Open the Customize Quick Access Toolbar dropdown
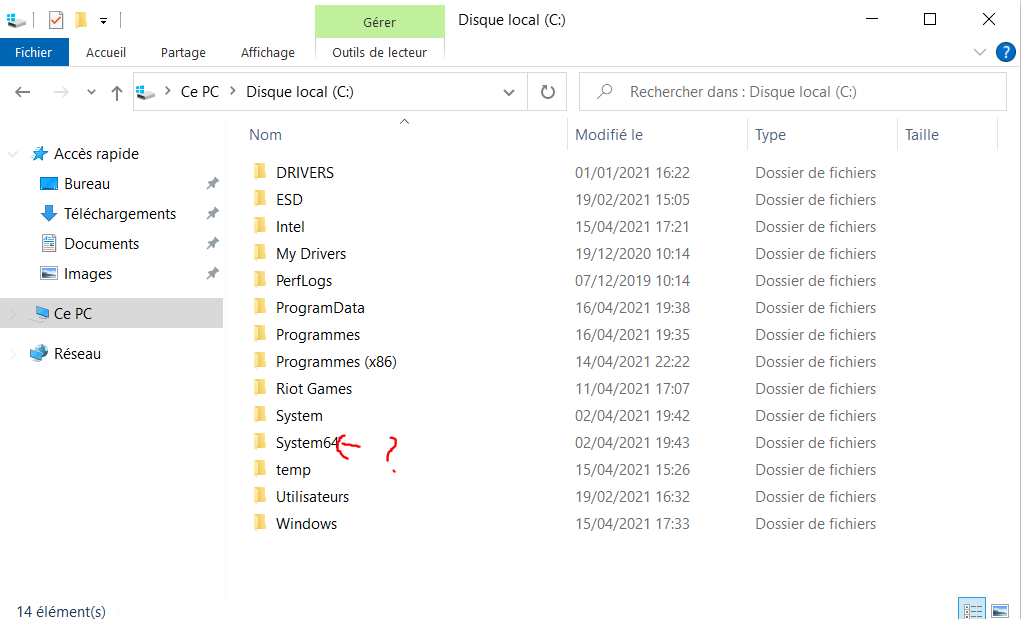This screenshot has width=1021, height=619. [103, 20]
